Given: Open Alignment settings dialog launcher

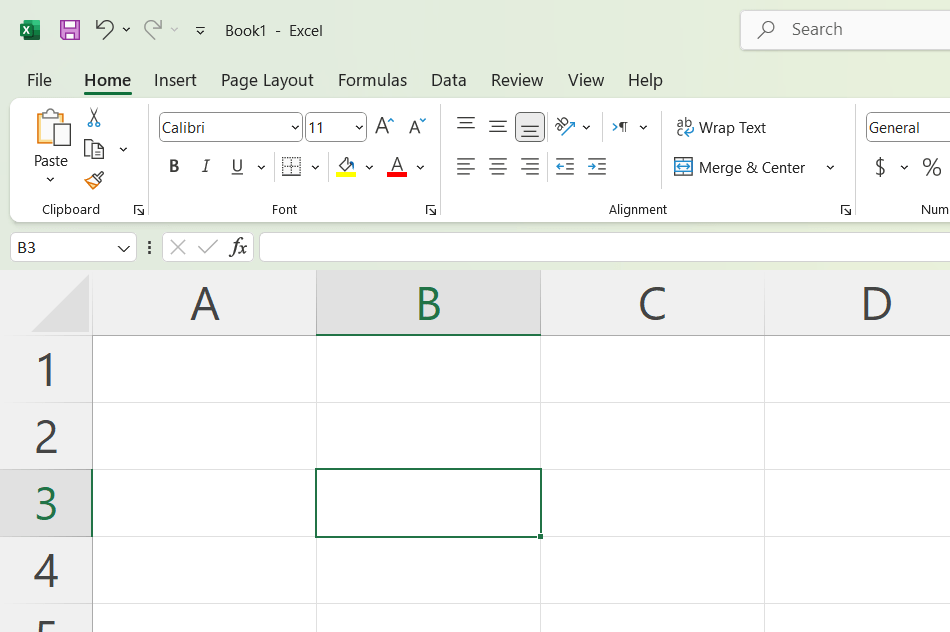Looking at the screenshot, I should 846,210.
